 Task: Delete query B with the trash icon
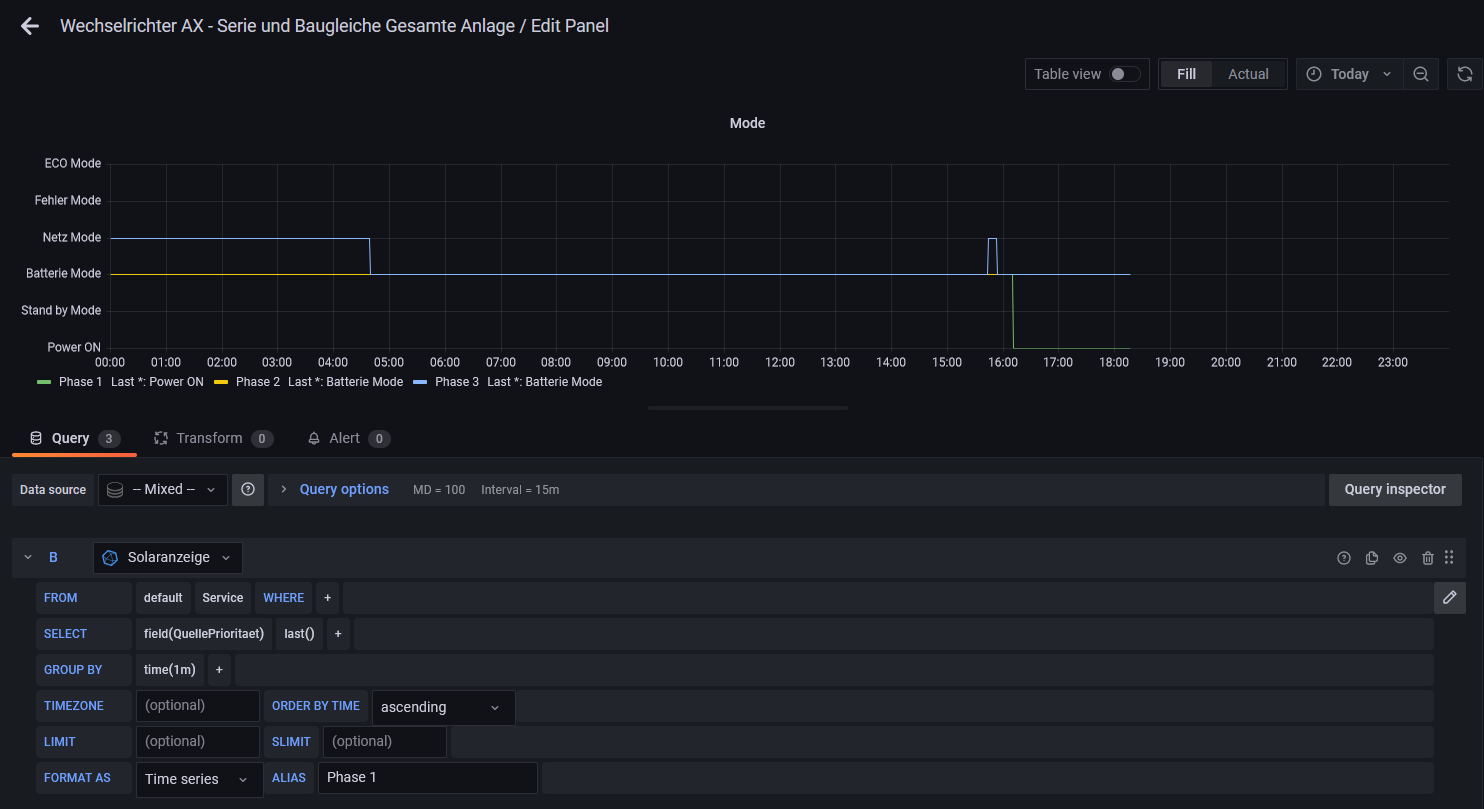1428,558
